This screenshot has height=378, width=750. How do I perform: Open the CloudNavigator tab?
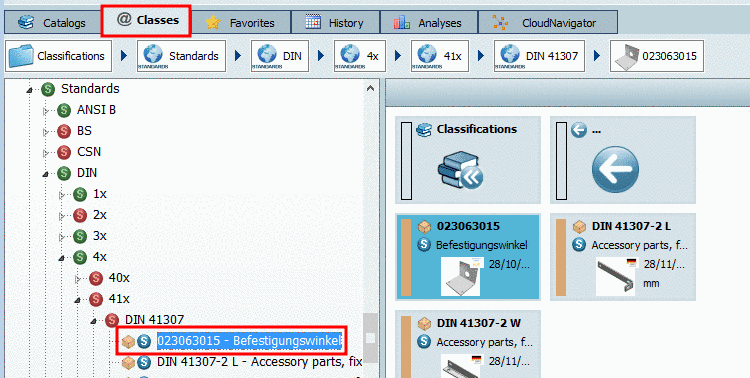[x=548, y=22]
